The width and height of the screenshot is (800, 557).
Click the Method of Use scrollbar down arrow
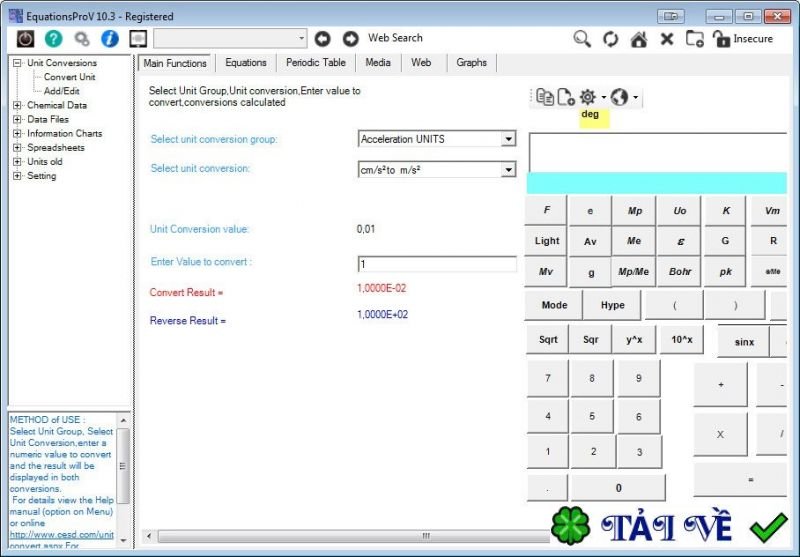123,540
